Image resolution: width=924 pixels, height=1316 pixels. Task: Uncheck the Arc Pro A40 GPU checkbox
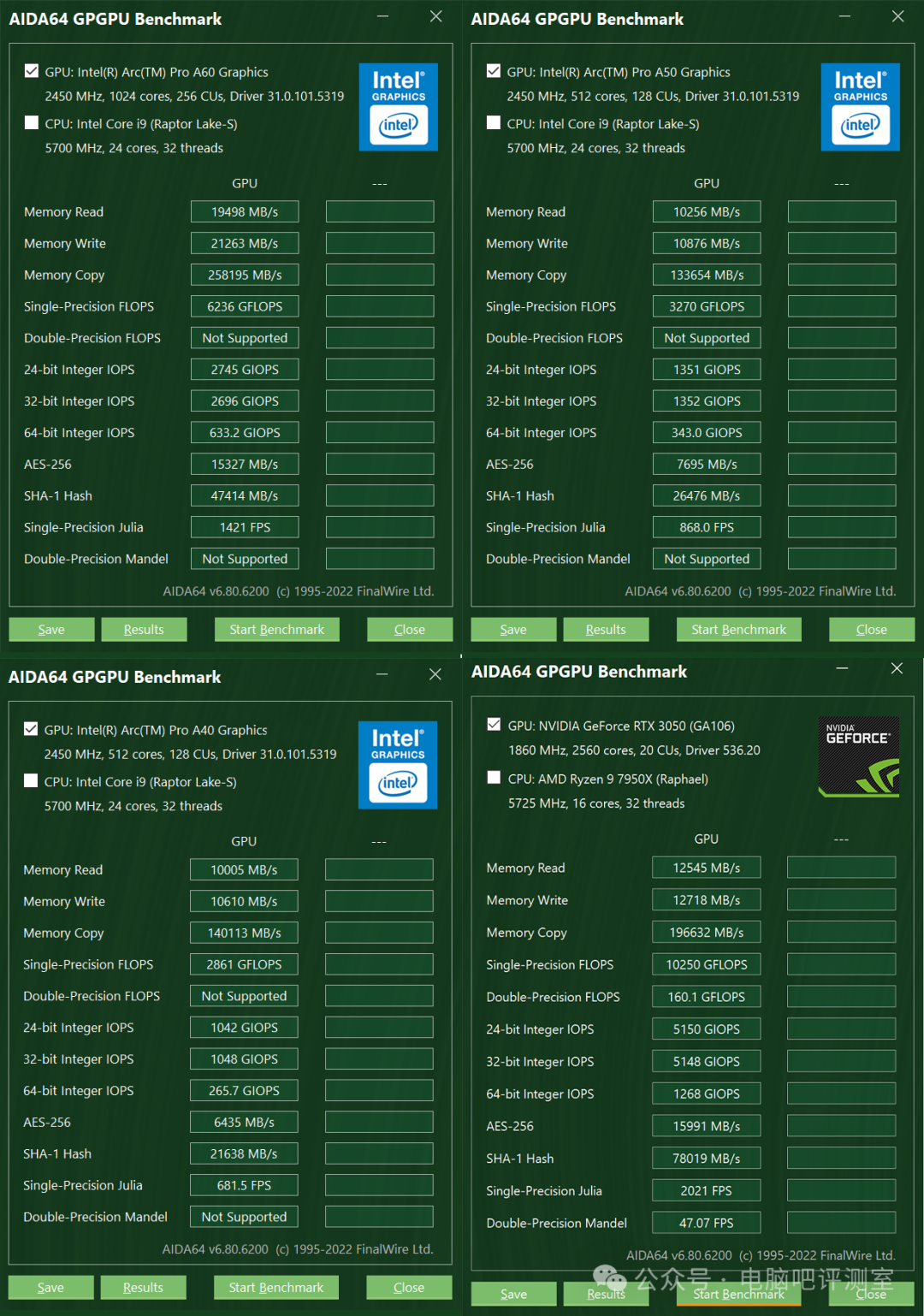click(x=31, y=729)
